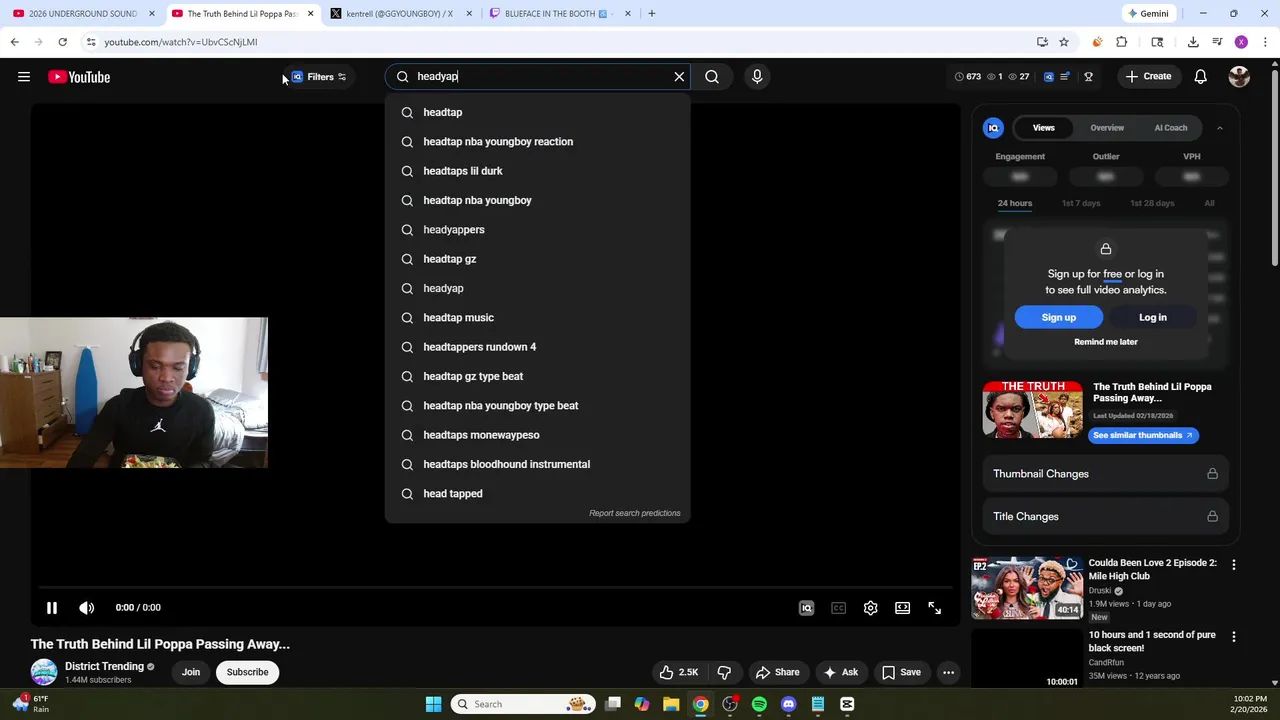1280x720 pixels.
Task: Open options for Coulda Been Love video
Action: click(x=1233, y=565)
